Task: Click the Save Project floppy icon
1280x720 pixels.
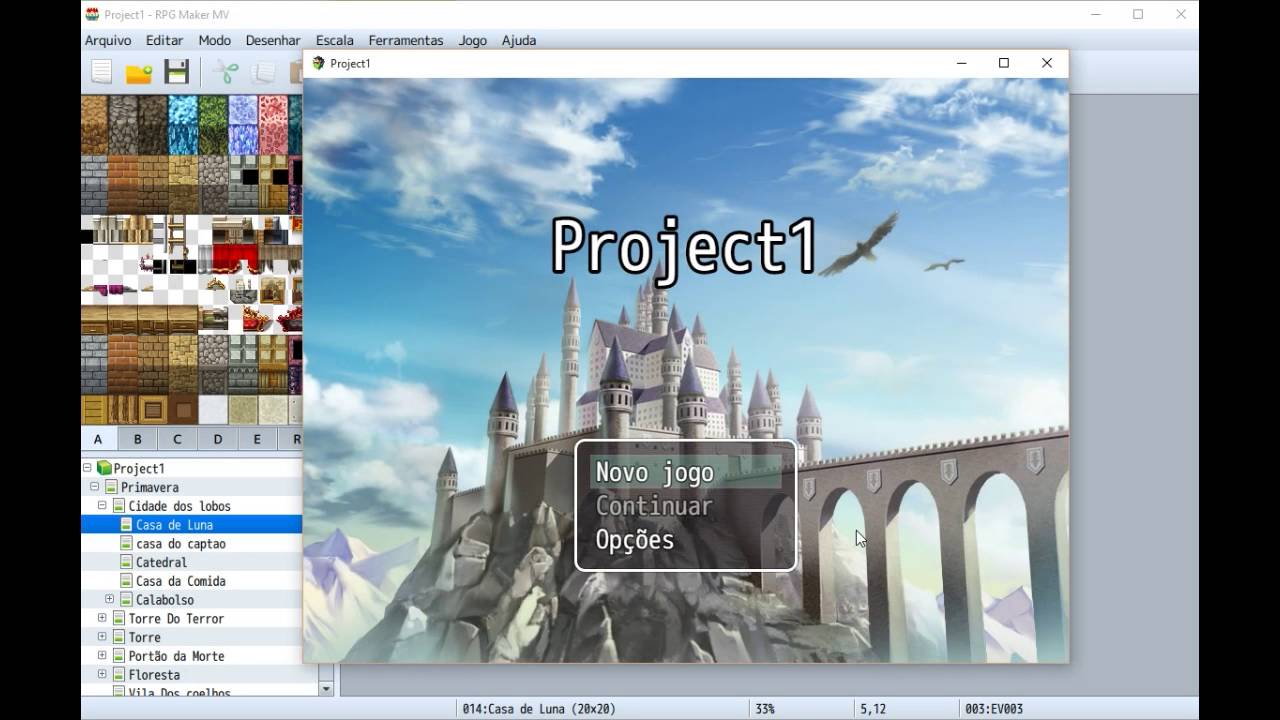Action: click(x=177, y=72)
